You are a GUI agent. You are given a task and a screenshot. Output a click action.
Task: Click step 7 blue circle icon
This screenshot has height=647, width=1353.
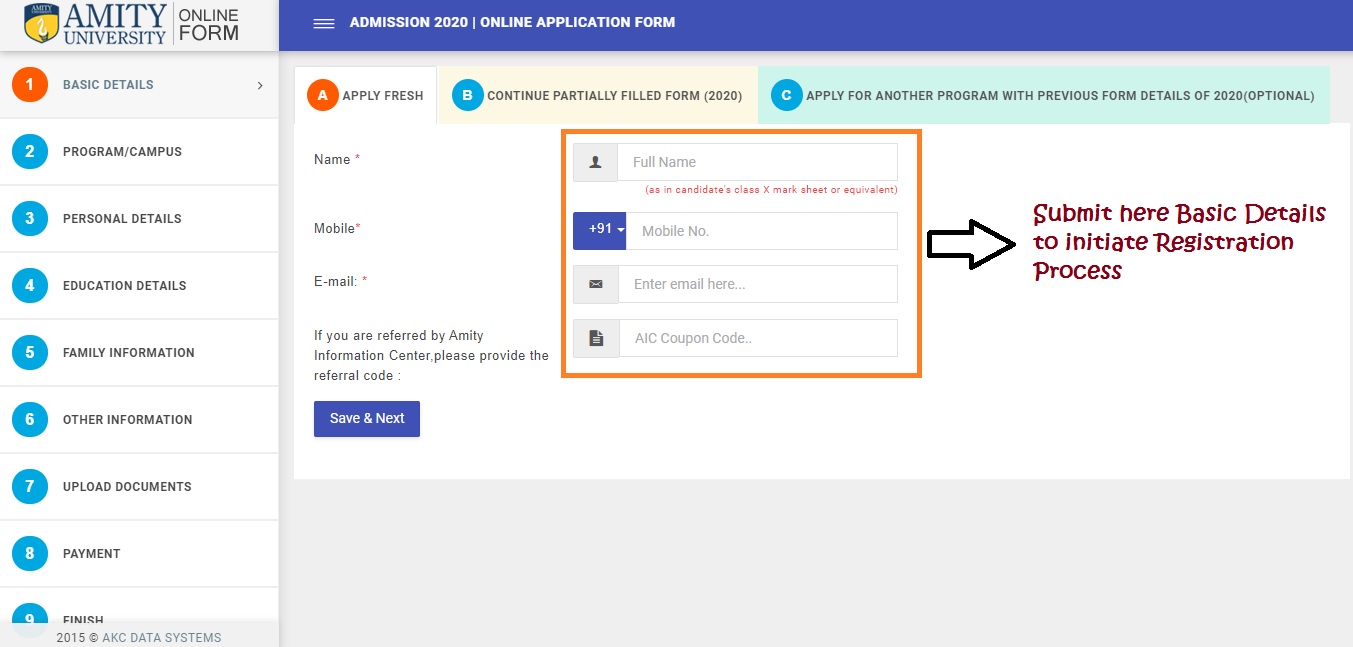30,487
